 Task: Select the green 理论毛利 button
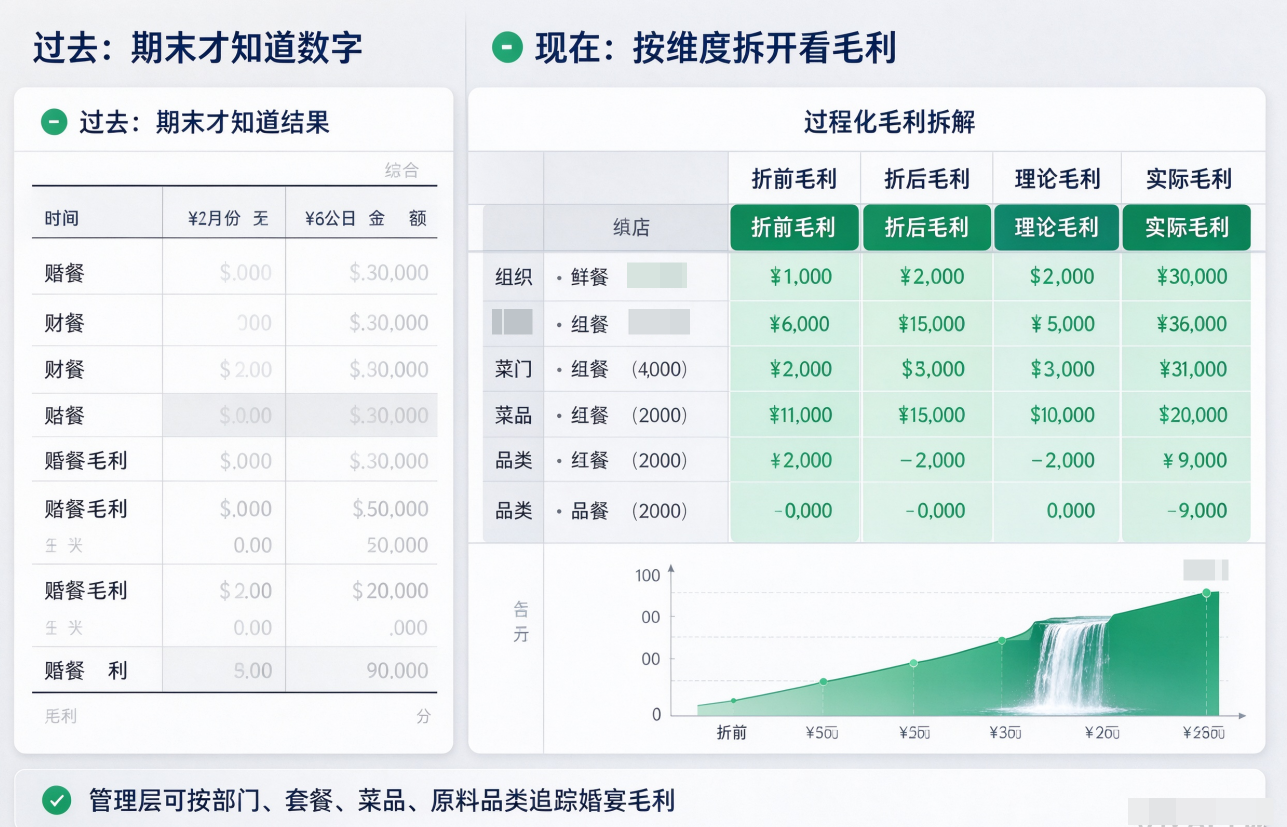point(1056,227)
